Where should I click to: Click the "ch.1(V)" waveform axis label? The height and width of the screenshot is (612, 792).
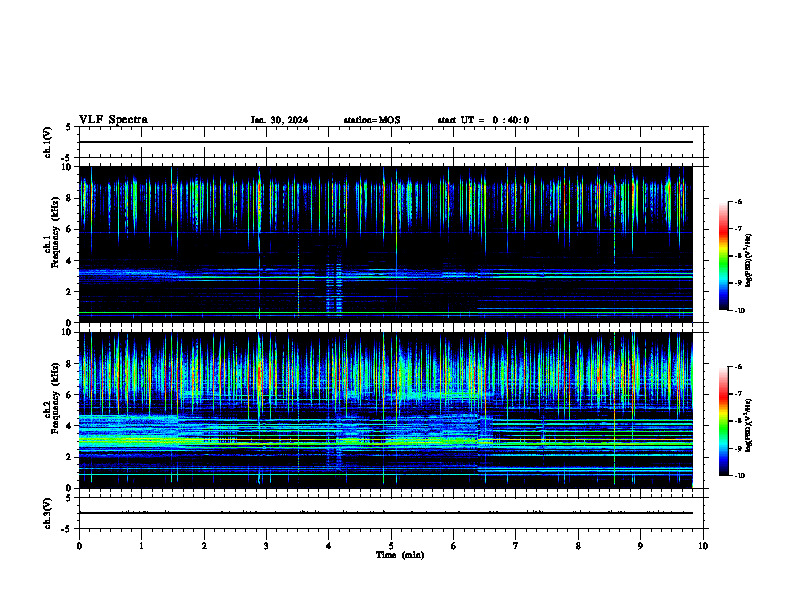pyautogui.click(x=47, y=142)
